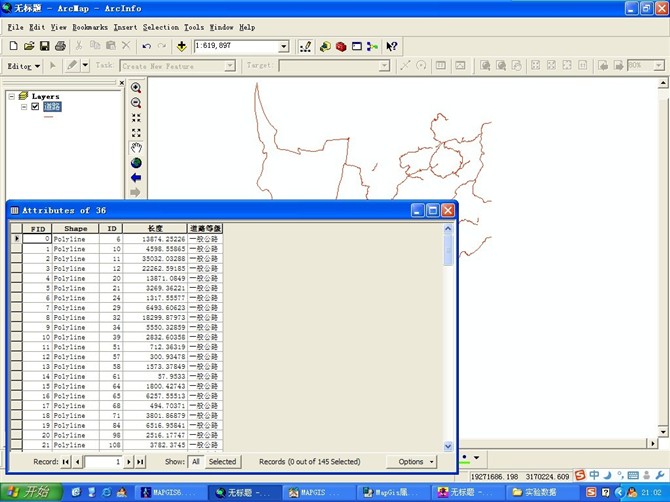Click the All records button
The image size is (670, 502).
point(196,462)
